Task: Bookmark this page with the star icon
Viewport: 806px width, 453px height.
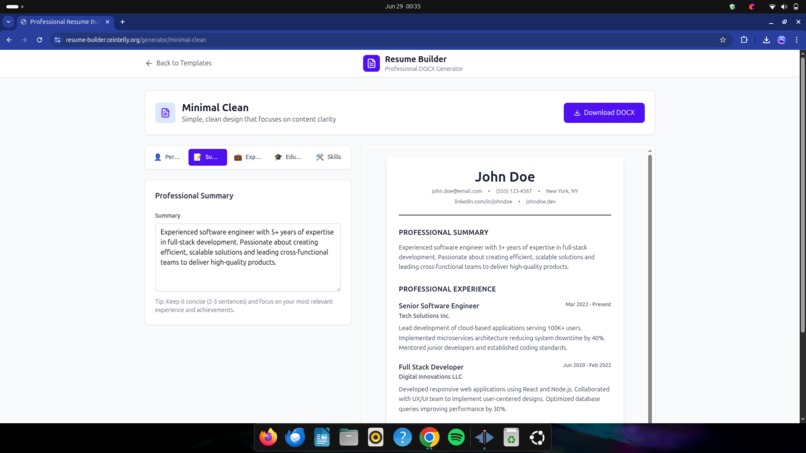Action: [x=723, y=40]
